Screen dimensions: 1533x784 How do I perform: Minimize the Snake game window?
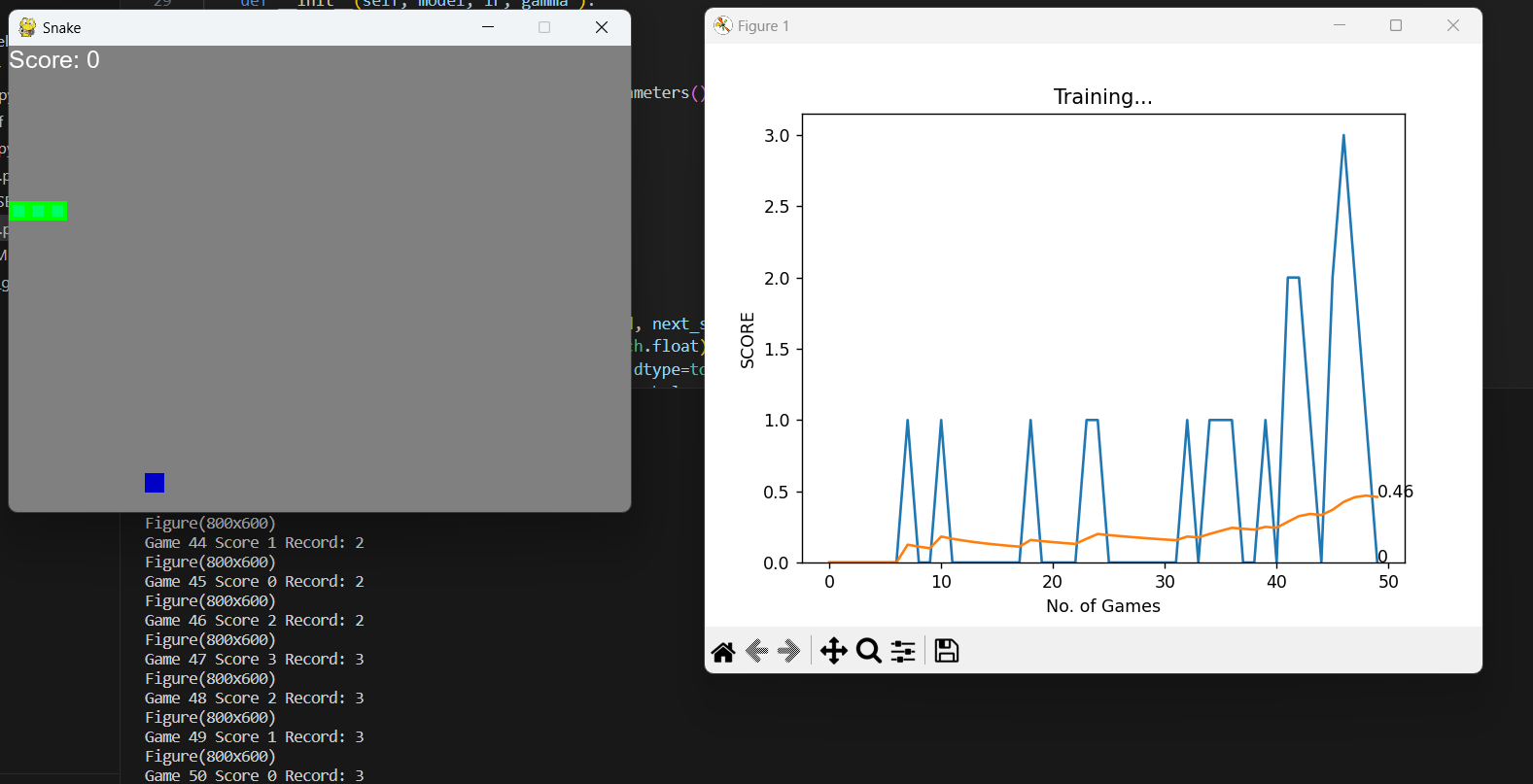pyautogui.click(x=488, y=27)
